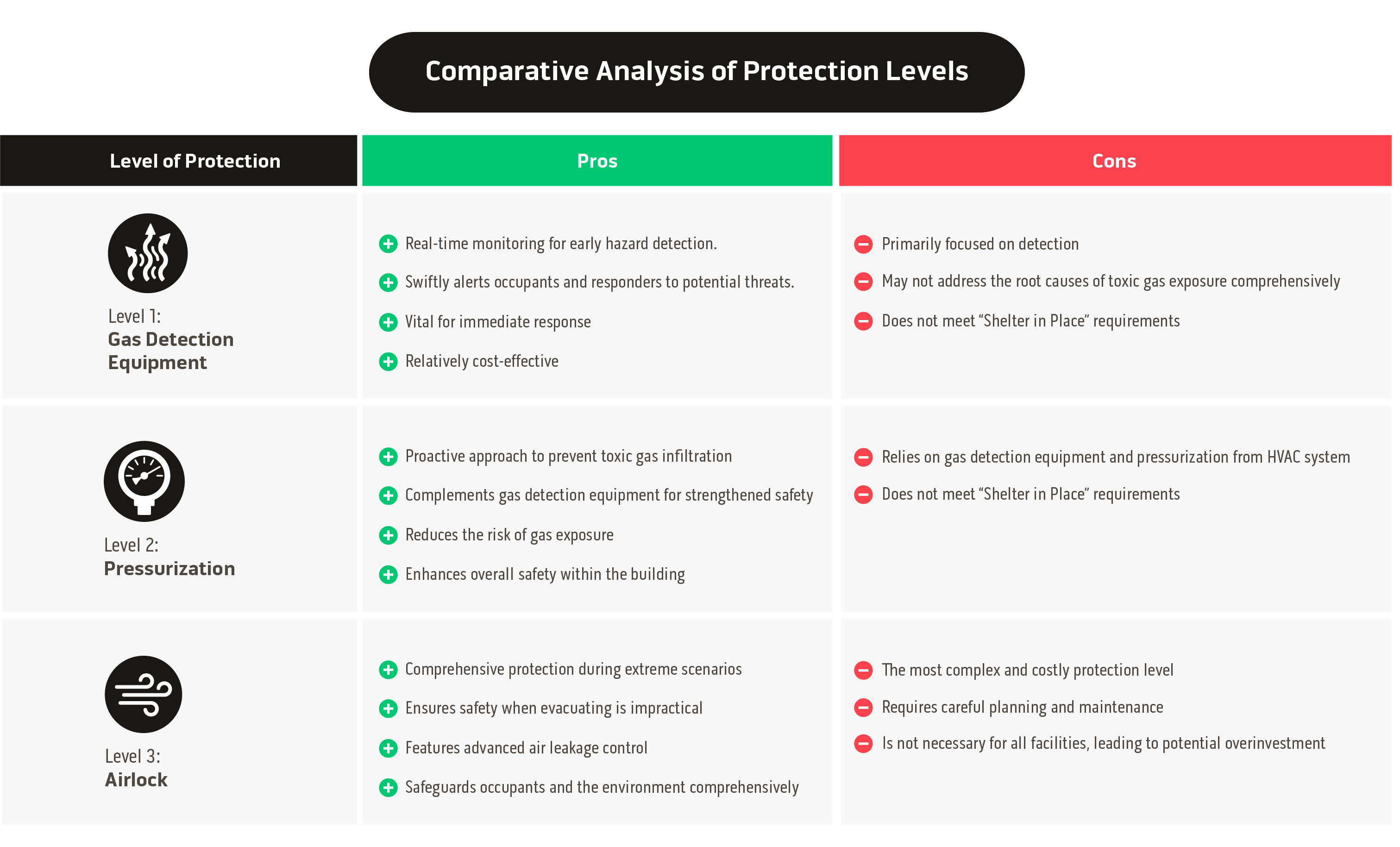The height and width of the screenshot is (847, 1400).
Task: Click the Level 2 Pressurization label
Action: point(170,557)
